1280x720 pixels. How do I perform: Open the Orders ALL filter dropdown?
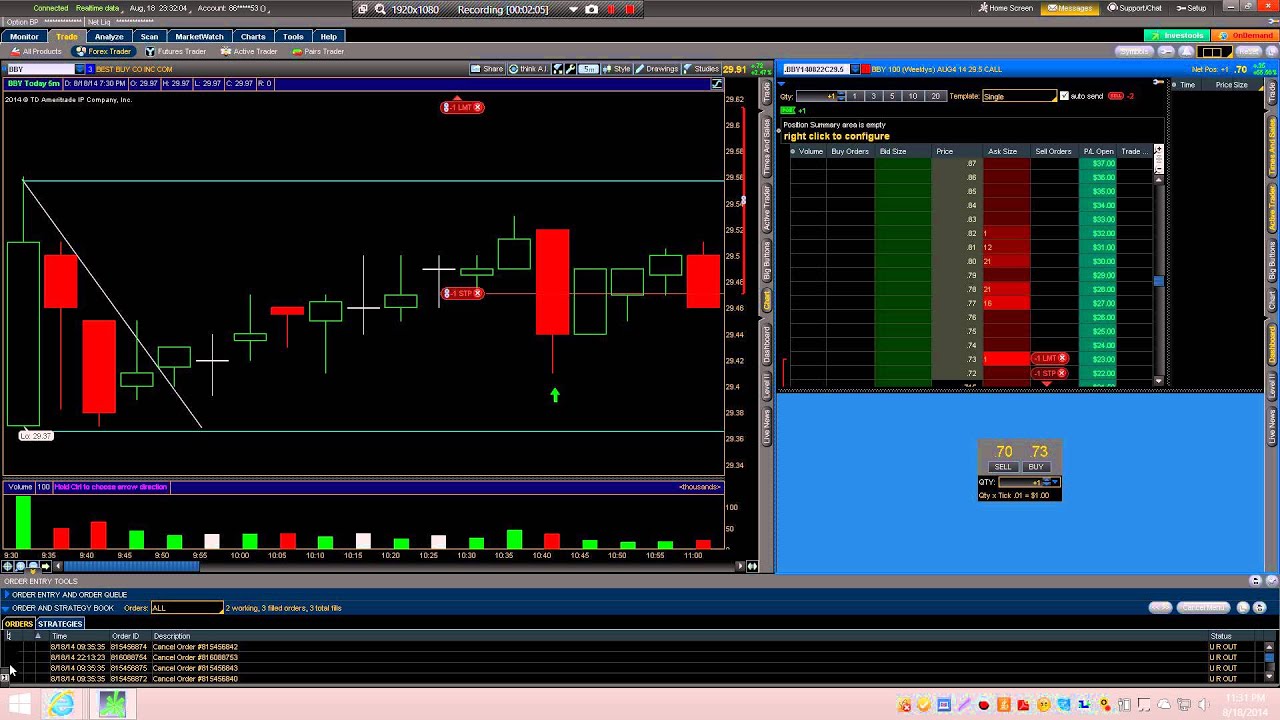[x=187, y=608]
